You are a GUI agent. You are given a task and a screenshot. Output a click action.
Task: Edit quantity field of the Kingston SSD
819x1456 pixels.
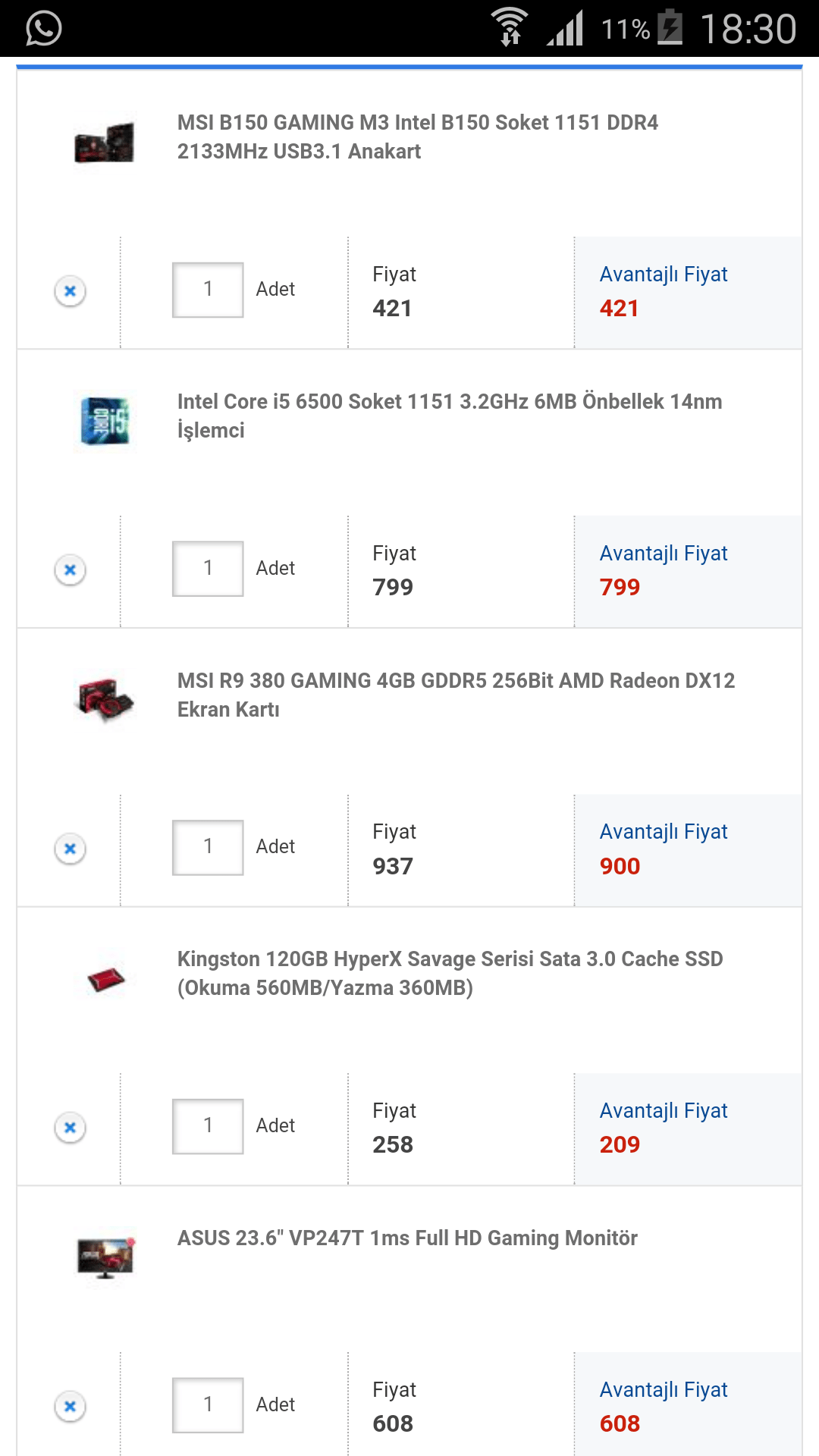(207, 1125)
